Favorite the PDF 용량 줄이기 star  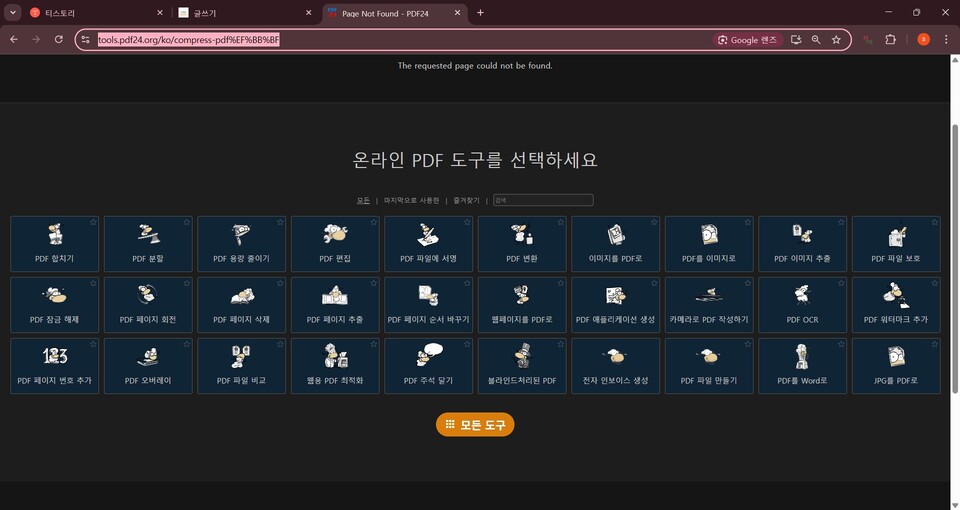[x=280, y=222]
